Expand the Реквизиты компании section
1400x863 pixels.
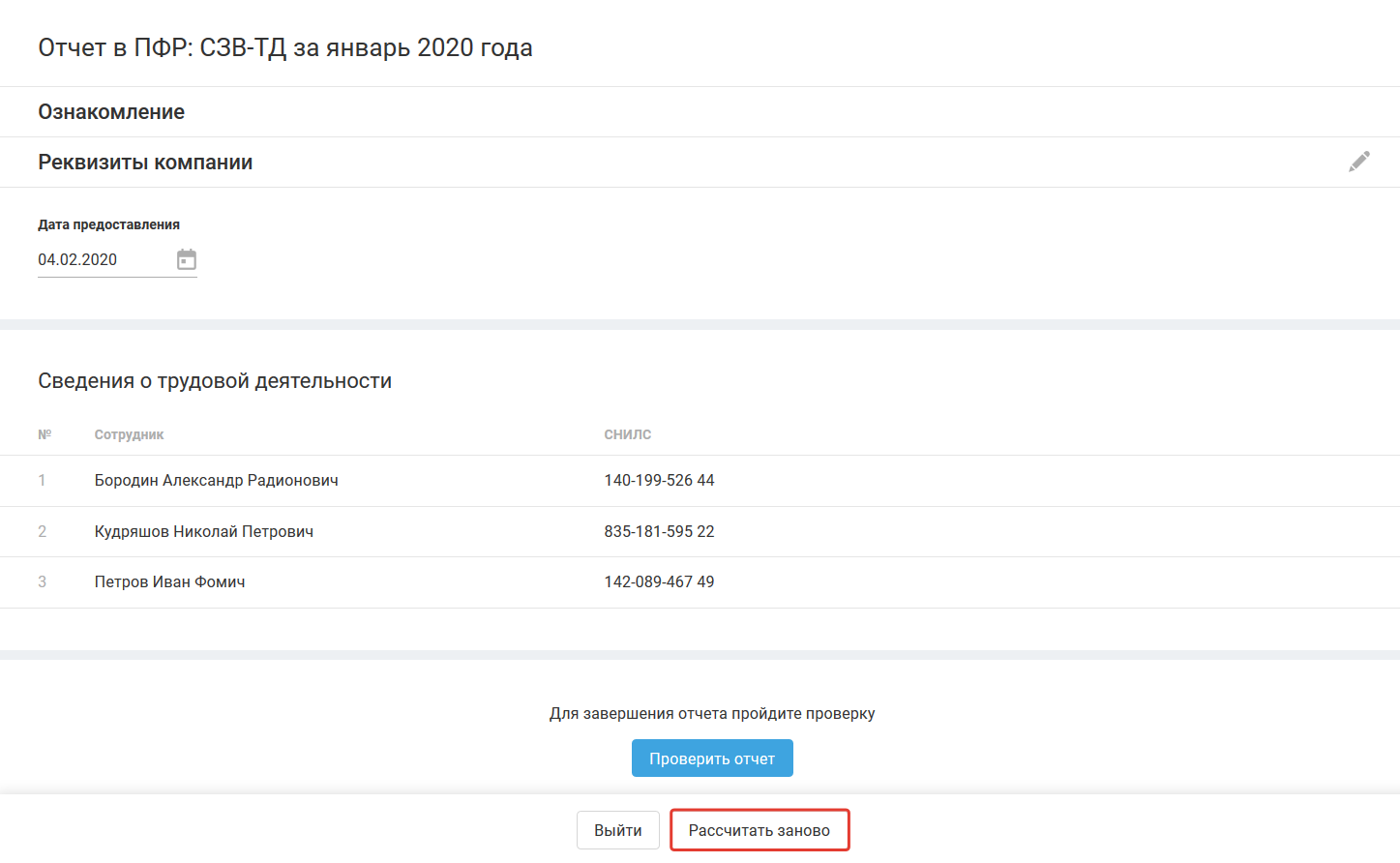coord(145,163)
